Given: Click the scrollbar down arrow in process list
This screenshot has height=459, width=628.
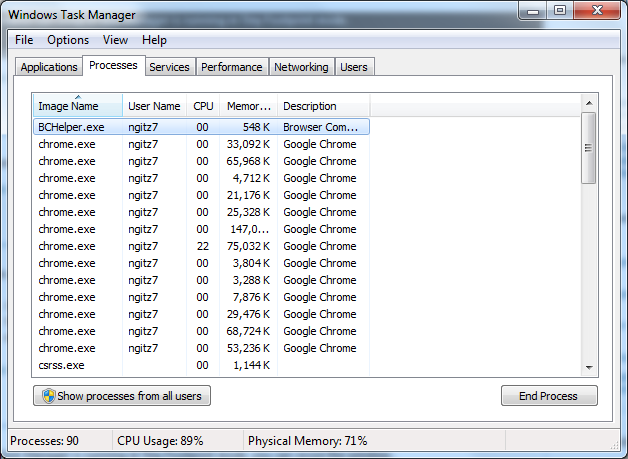Looking at the screenshot, I should point(589,367).
